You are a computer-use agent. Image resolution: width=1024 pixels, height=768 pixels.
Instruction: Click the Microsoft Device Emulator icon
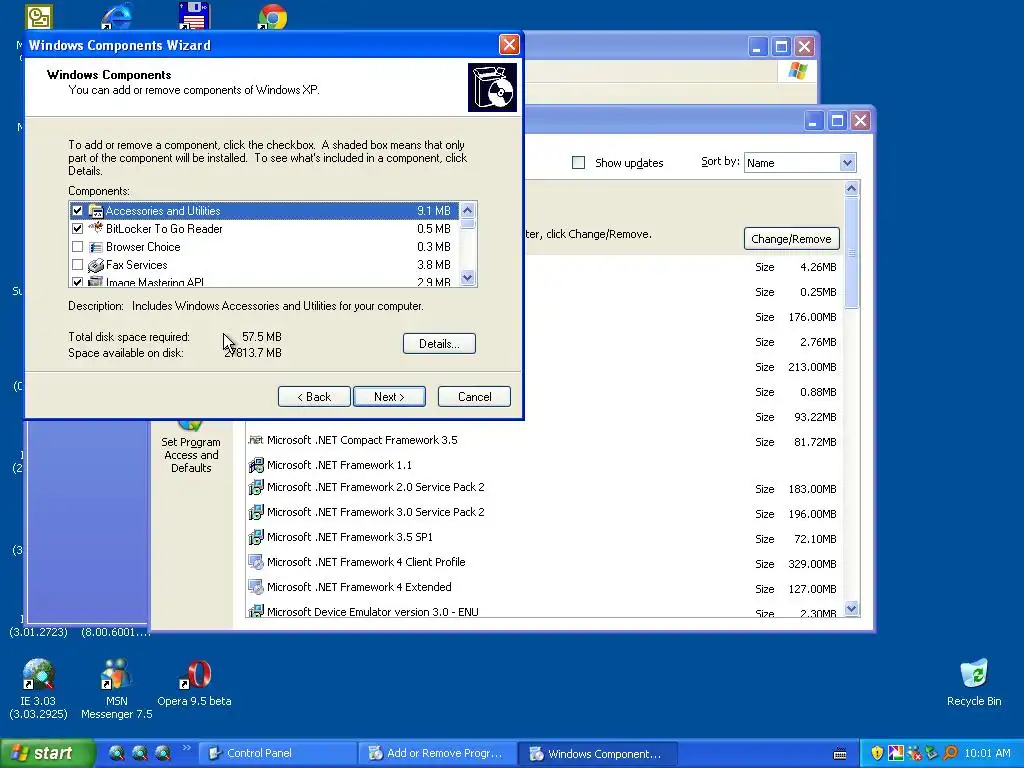(255, 611)
